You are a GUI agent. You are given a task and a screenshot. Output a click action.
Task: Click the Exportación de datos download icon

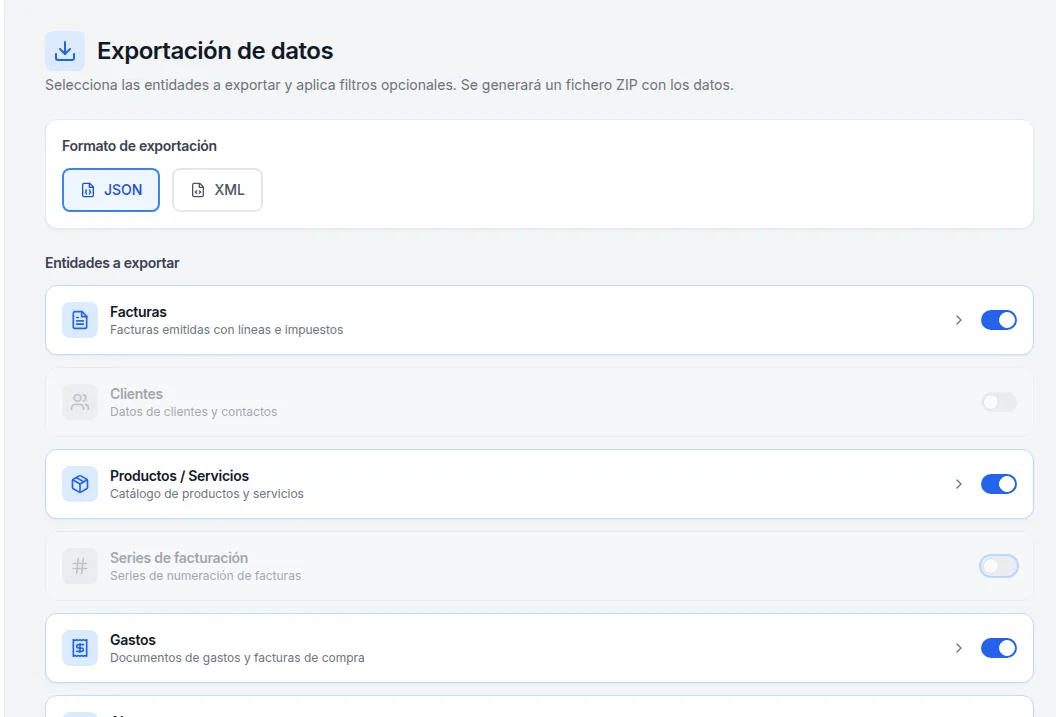point(64,50)
